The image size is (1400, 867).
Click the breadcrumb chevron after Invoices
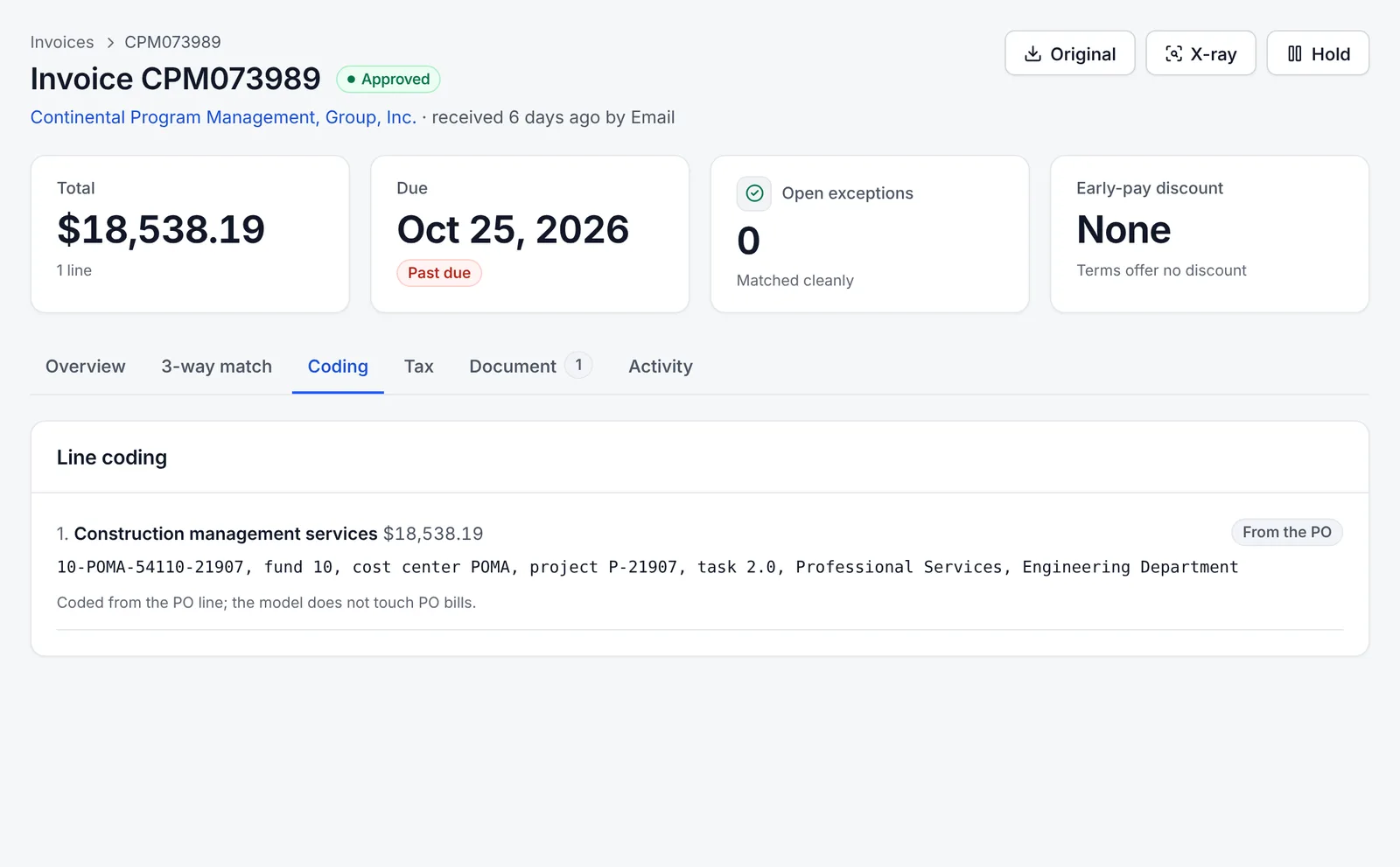coord(110,43)
